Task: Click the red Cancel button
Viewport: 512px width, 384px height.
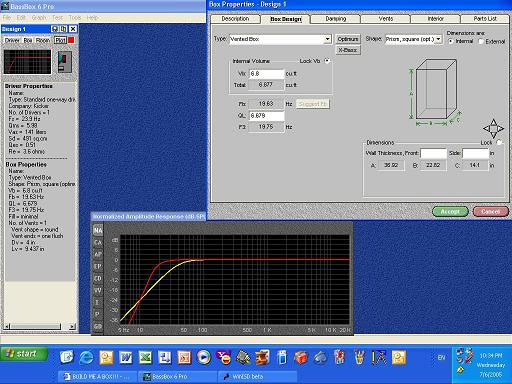Action: pos(491,211)
